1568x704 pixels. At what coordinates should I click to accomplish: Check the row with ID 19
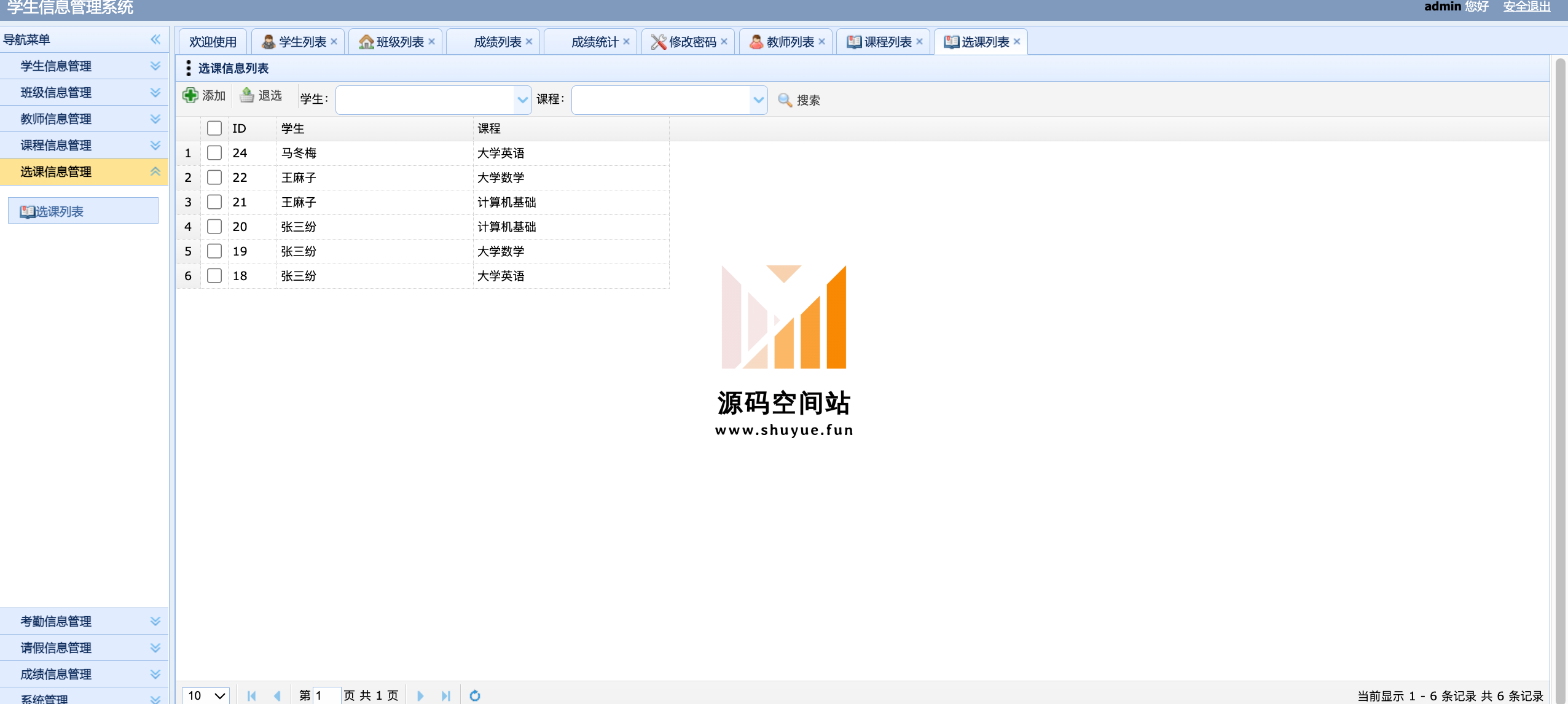tap(214, 251)
